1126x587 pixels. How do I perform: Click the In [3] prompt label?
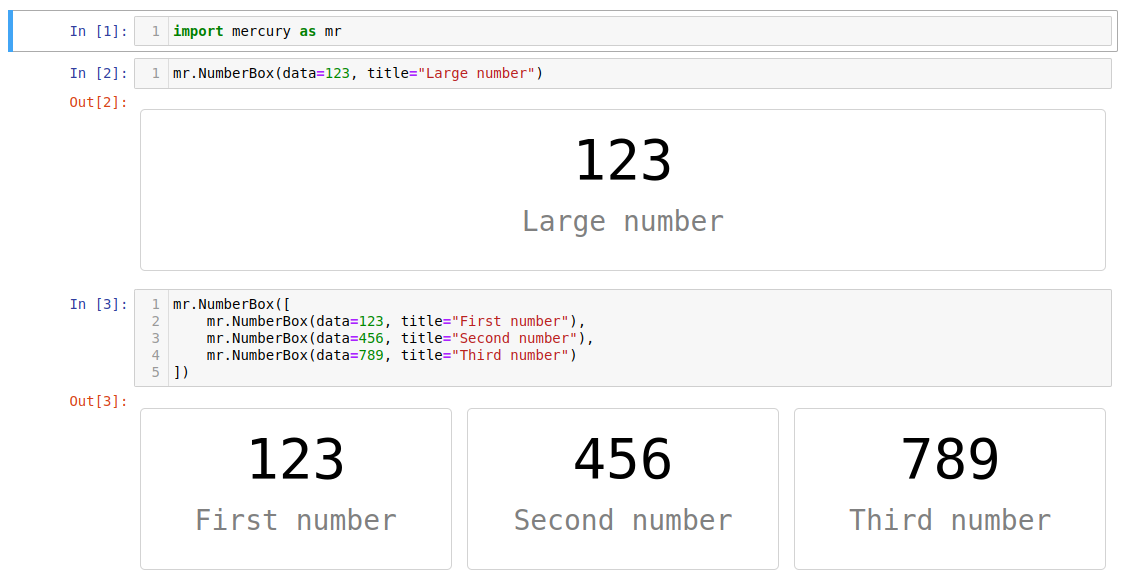click(97, 304)
